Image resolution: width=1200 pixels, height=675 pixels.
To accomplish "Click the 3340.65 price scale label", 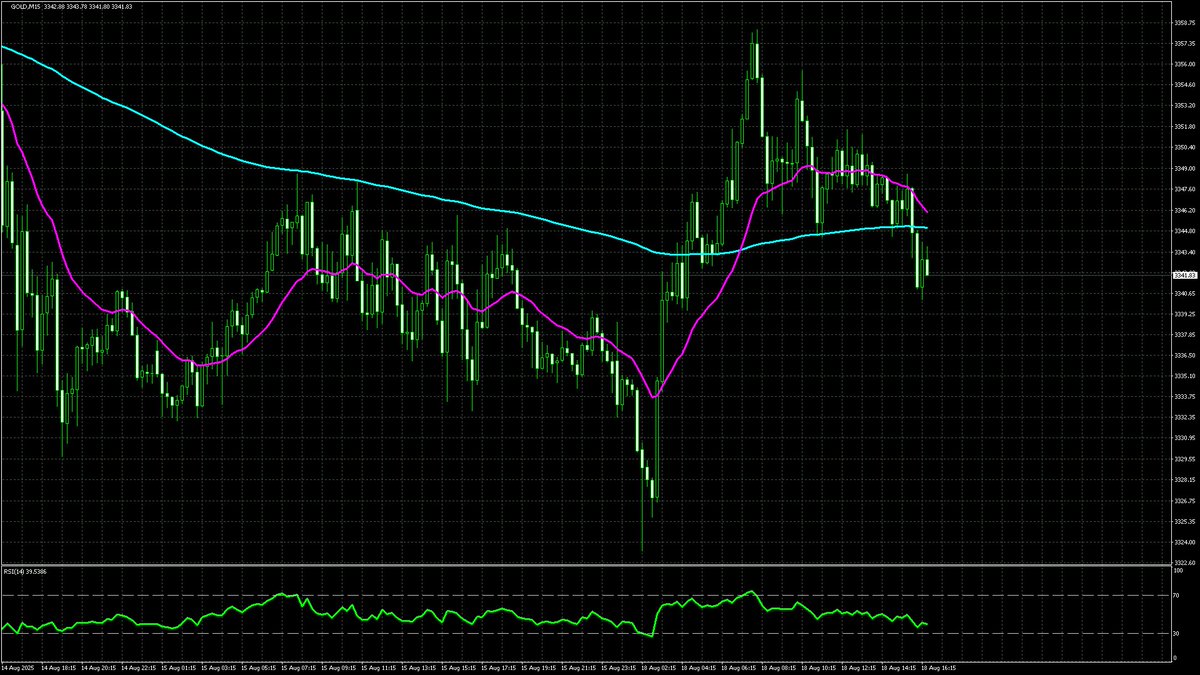I will tap(1183, 293).
